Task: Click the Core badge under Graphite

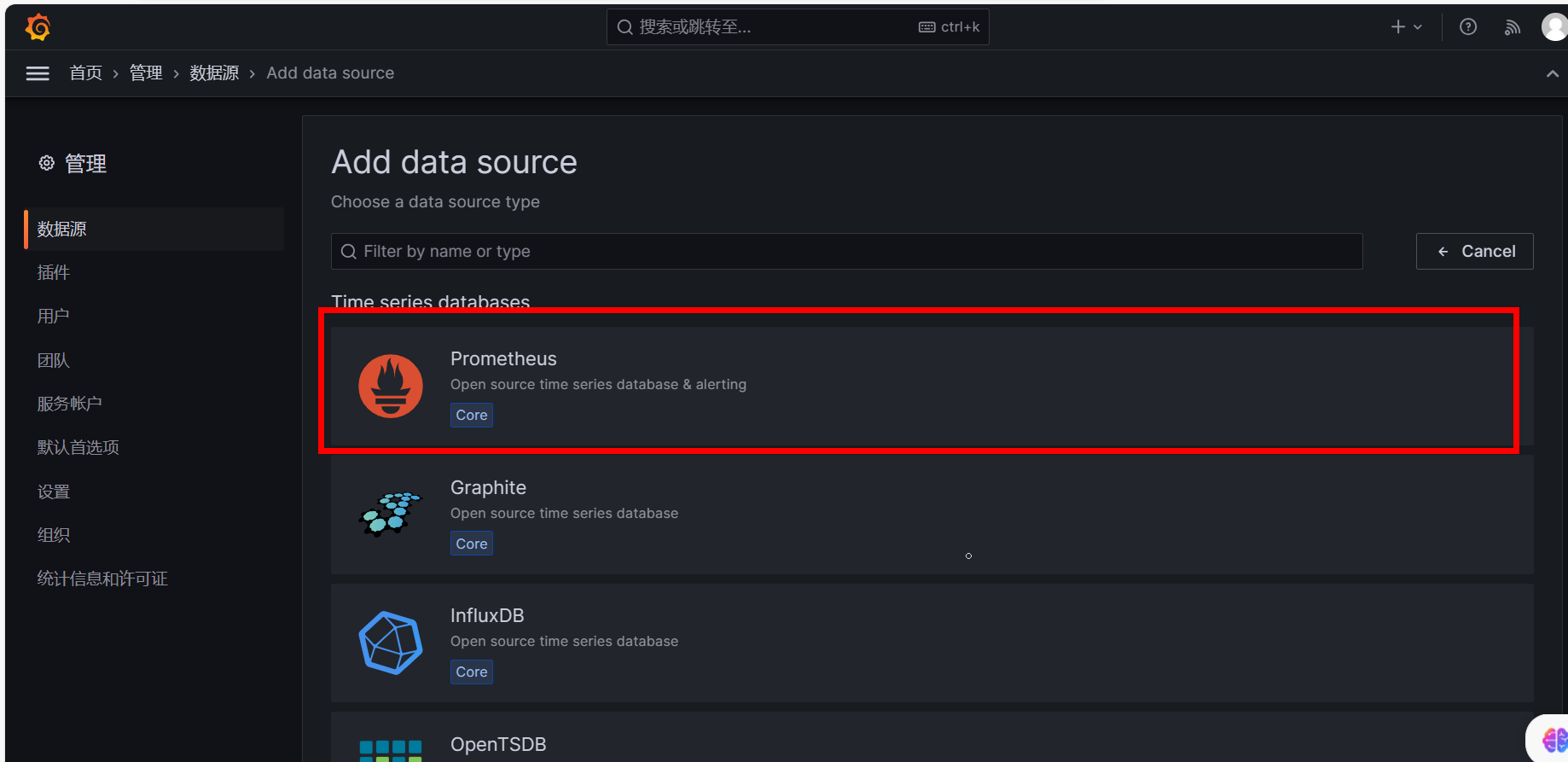Action: click(472, 544)
